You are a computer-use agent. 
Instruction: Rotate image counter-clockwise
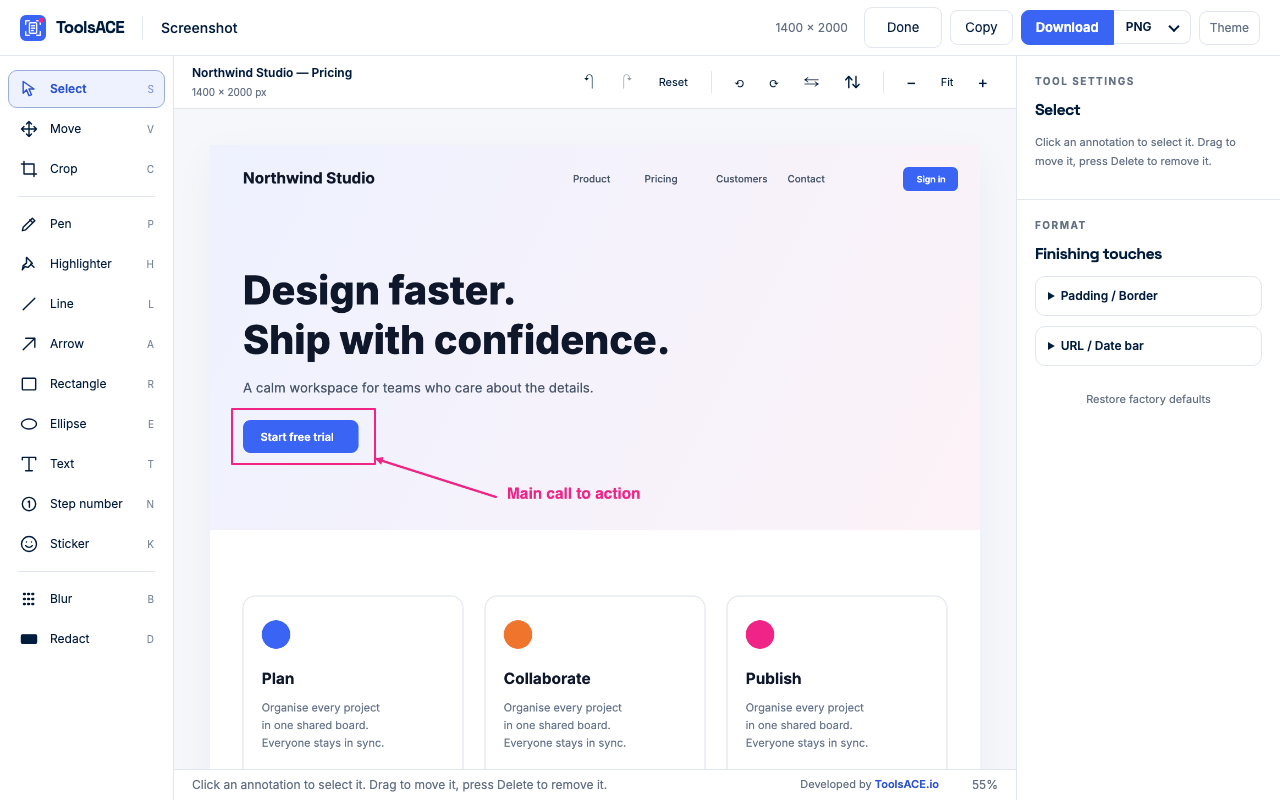(x=739, y=83)
